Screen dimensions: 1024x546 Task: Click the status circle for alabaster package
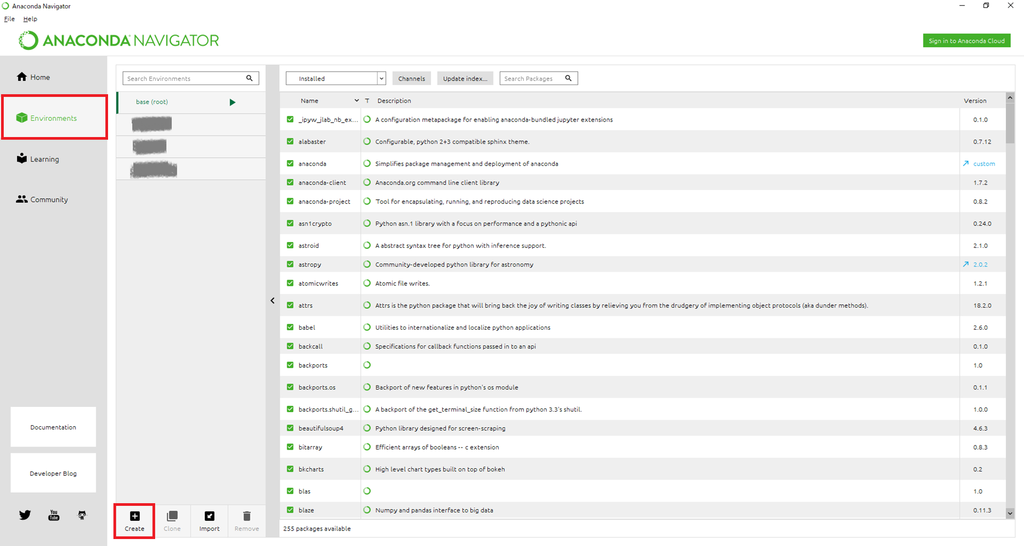click(x=367, y=141)
